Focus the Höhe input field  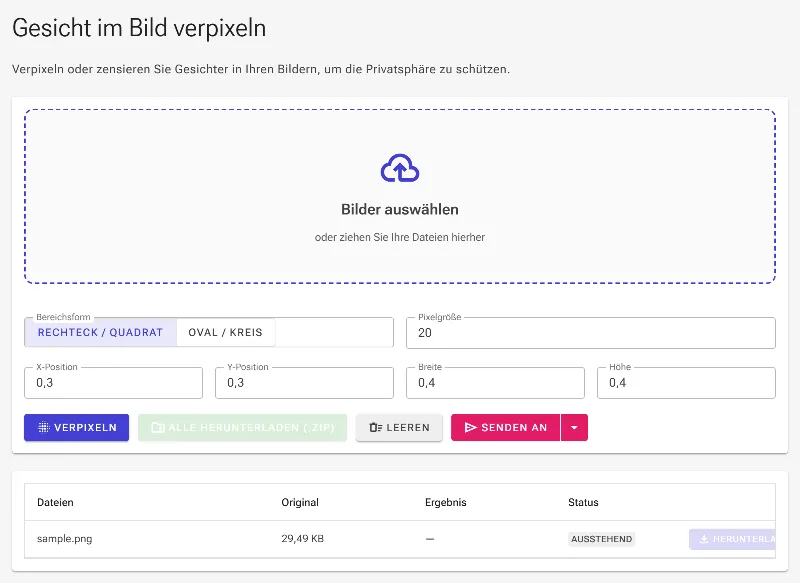point(686,383)
